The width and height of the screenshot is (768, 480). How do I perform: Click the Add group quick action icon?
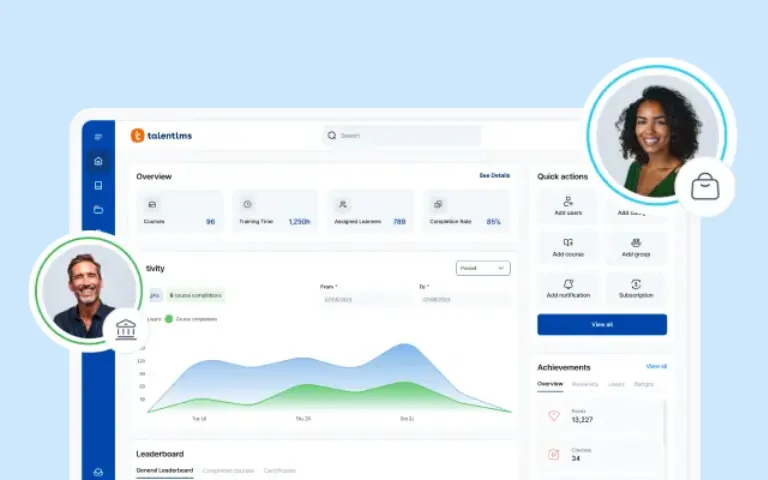point(636,242)
